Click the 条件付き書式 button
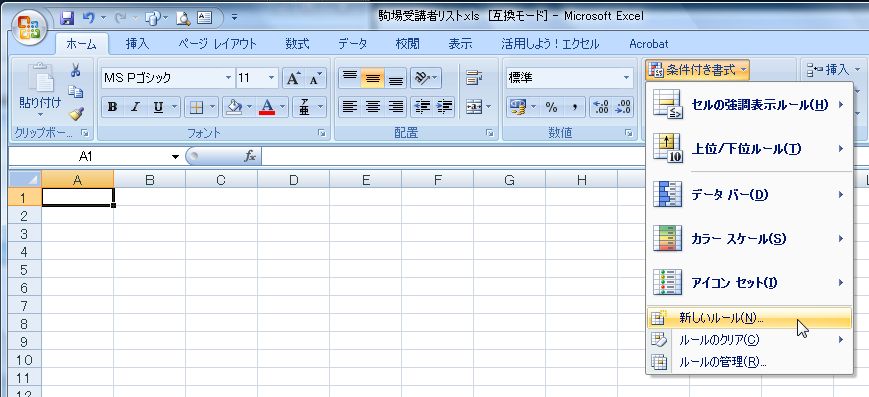The image size is (869, 397). coord(698,70)
